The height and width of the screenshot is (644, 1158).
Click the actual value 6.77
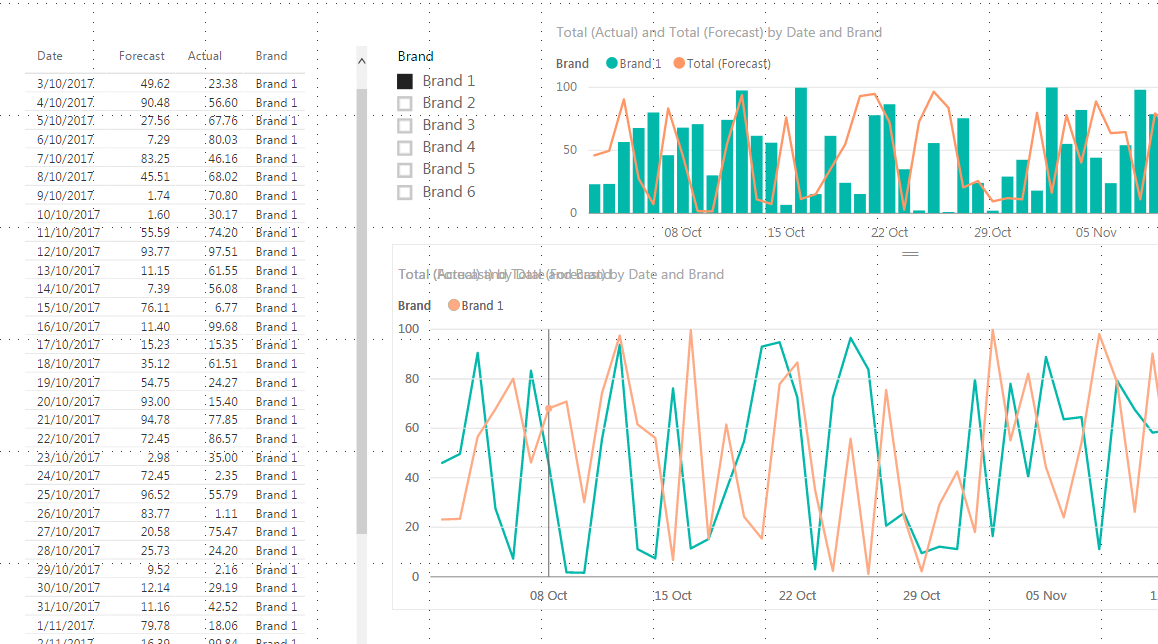pyautogui.click(x=226, y=308)
